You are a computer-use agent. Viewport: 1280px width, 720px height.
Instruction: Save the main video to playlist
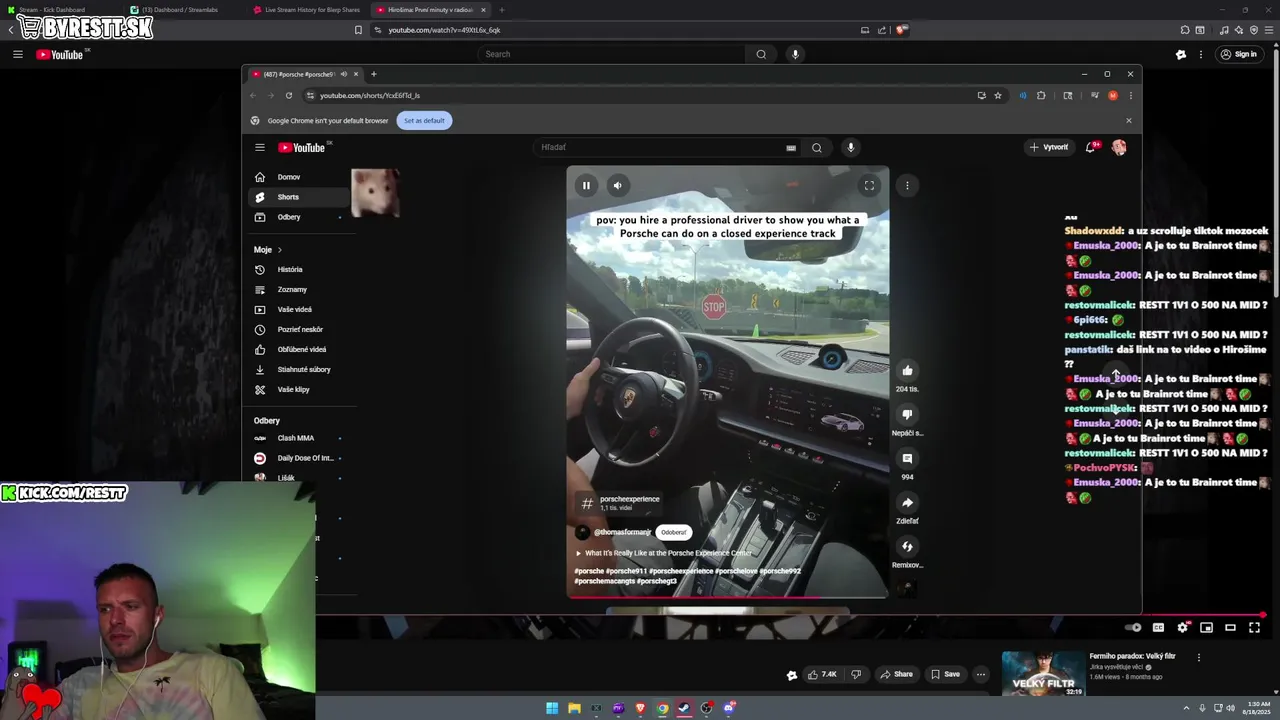[x=945, y=674]
